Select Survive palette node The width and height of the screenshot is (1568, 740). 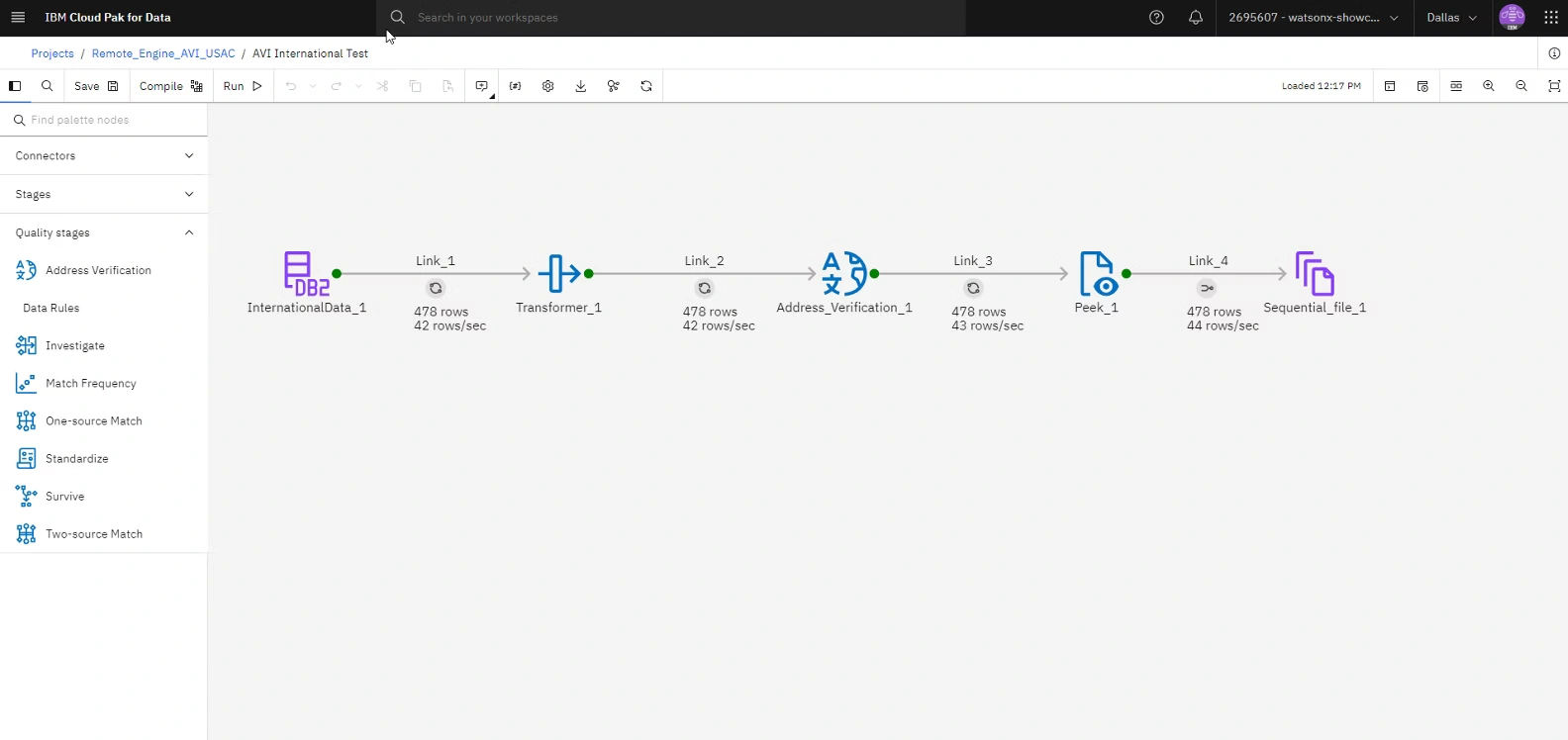[104, 496]
